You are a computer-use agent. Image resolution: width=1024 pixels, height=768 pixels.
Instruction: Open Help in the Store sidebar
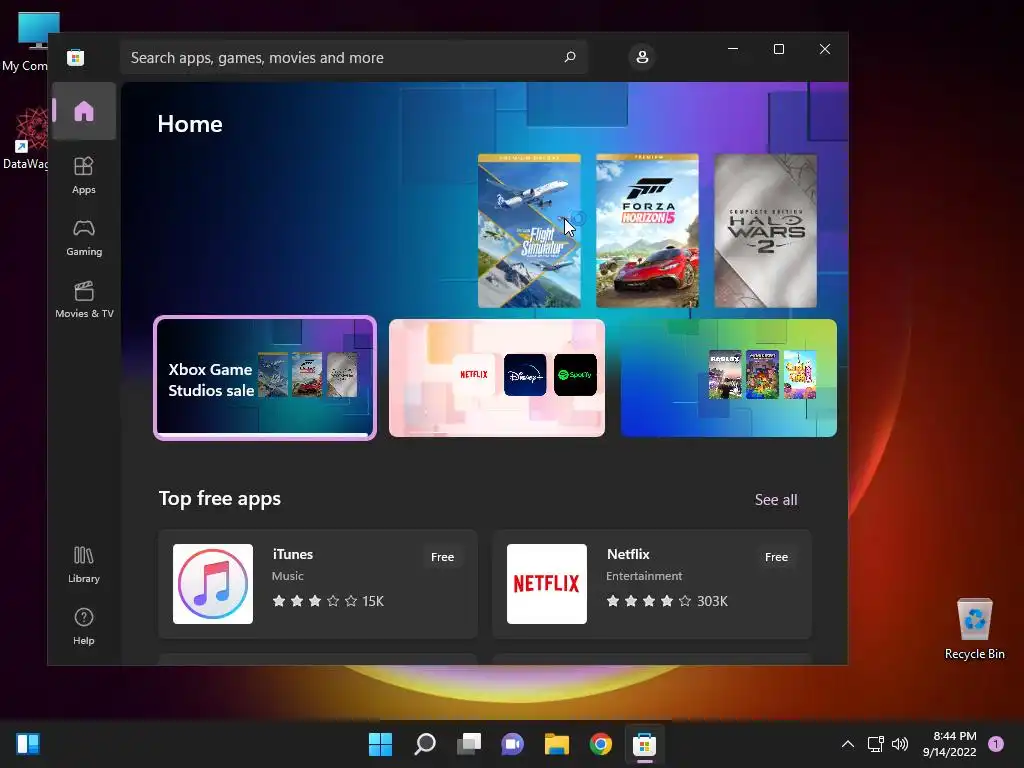(x=84, y=627)
